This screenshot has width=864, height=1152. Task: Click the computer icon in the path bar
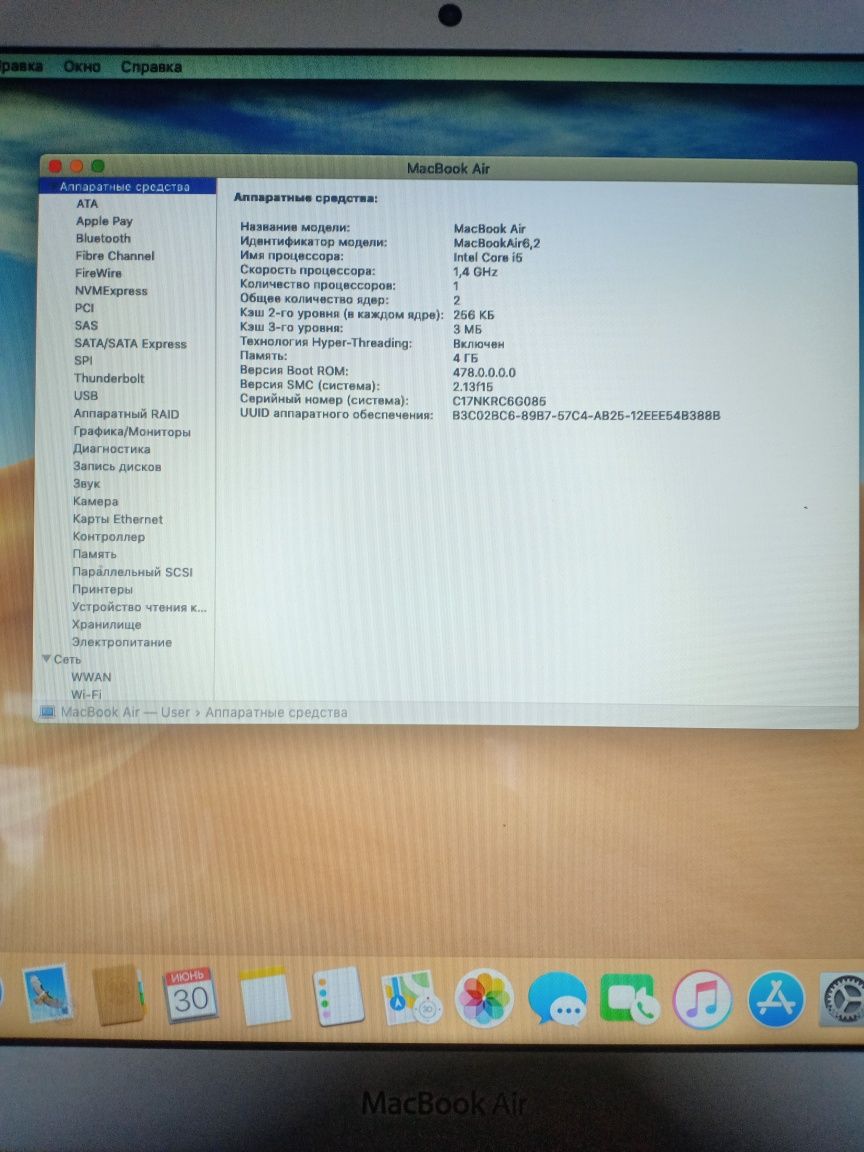(48, 712)
